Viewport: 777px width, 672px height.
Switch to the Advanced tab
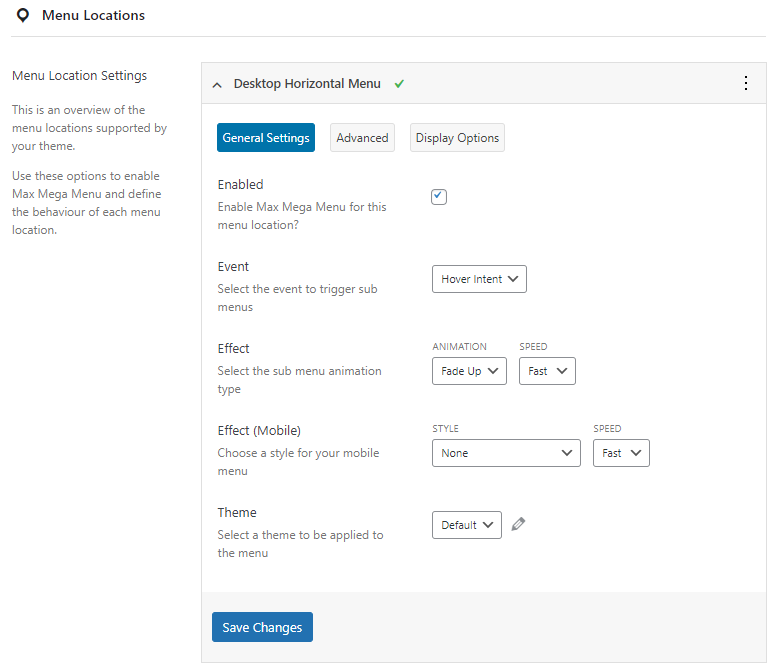(362, 138)
